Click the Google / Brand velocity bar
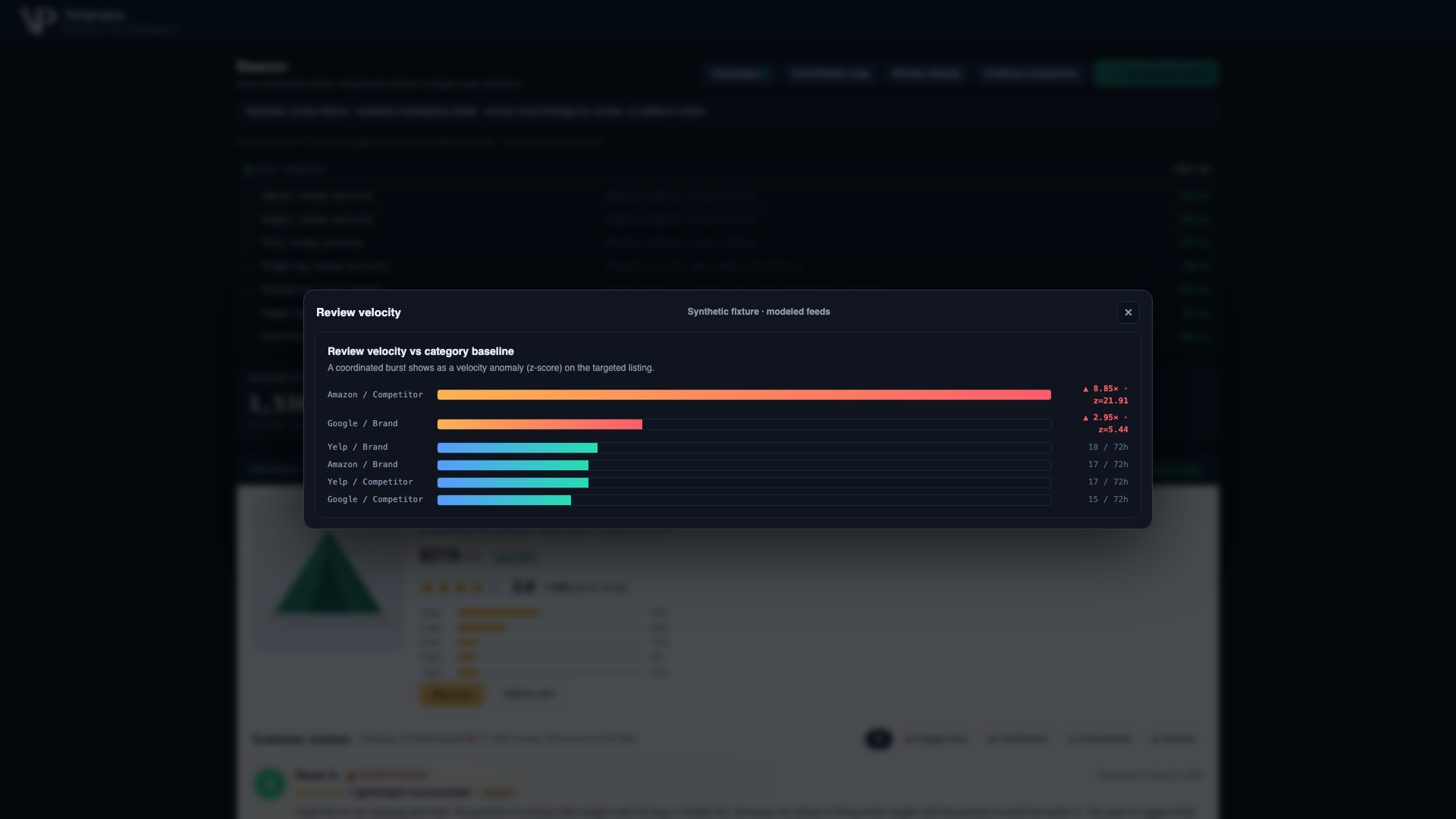This screenshot has height=819, width=1456. (x=540, y=424)
